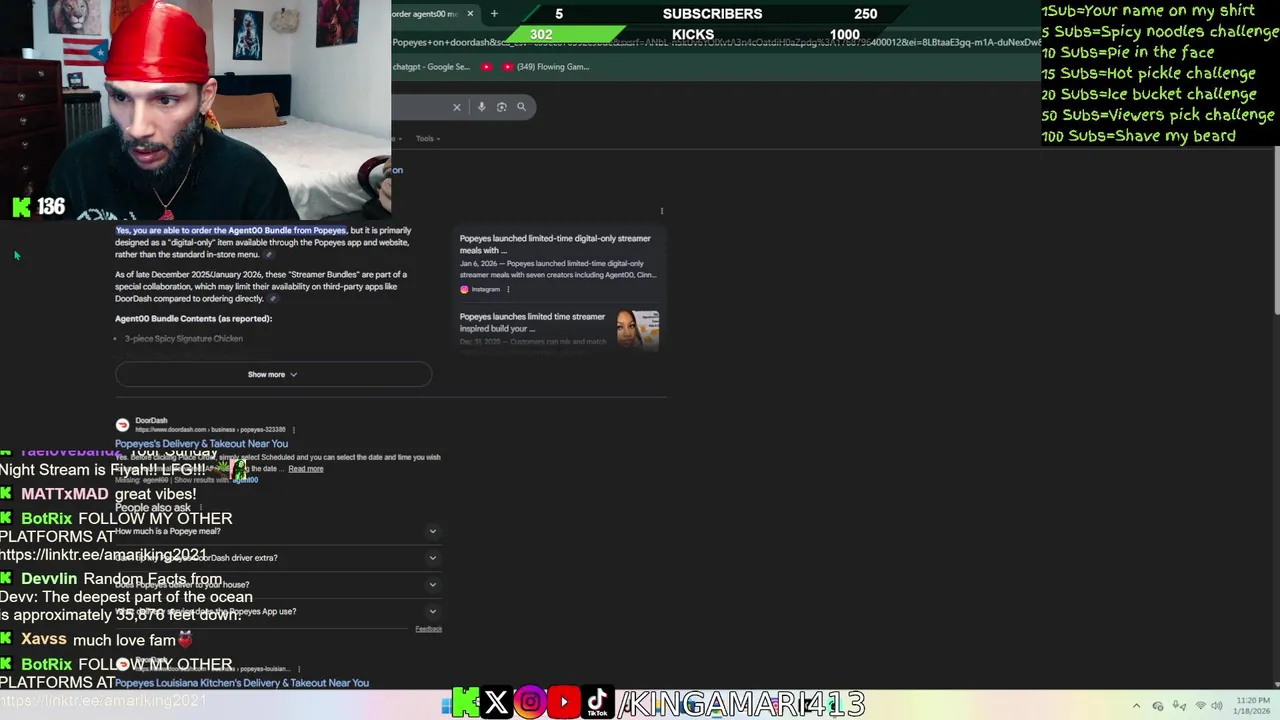
Task: Click the TikTok logo icon
Action: (x=597, y=703)
